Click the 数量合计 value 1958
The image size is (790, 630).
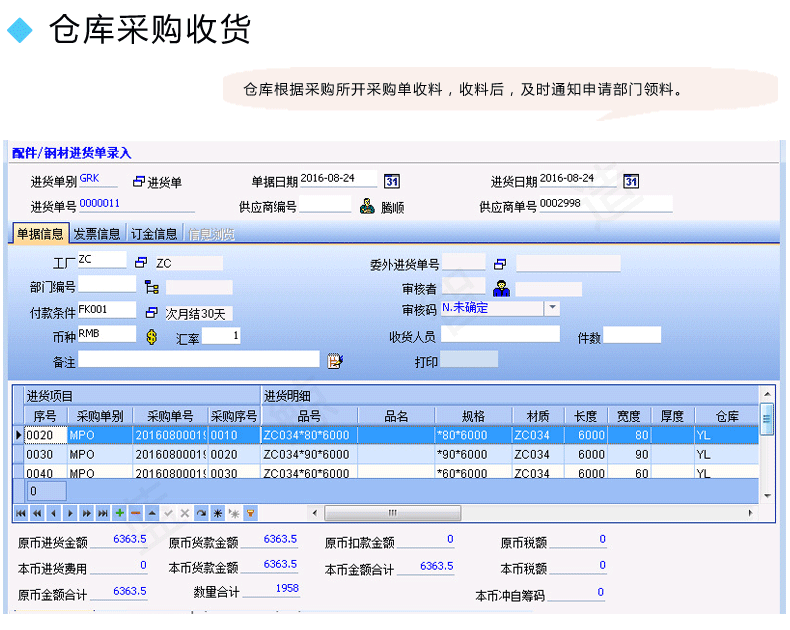(x=287, y=588)
